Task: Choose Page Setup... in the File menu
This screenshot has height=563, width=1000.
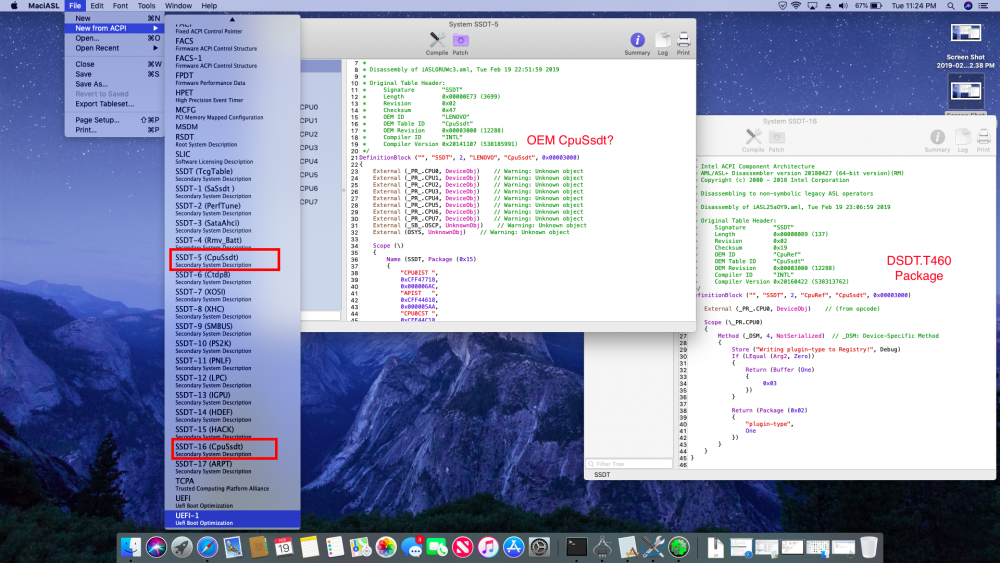Action: tap(114, 120)
